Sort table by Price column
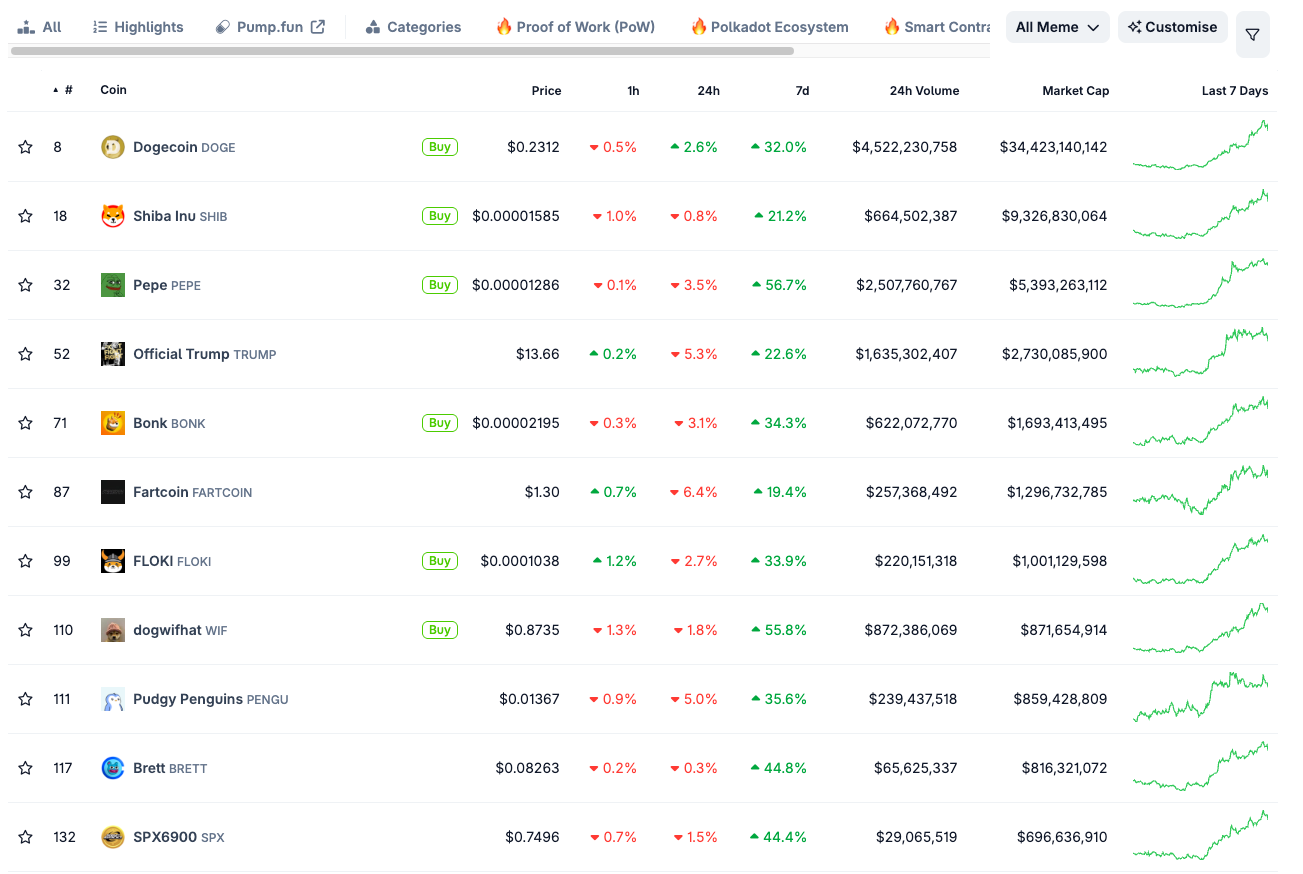This screenshot has height=874, width=1303. (x=546, y=90)
